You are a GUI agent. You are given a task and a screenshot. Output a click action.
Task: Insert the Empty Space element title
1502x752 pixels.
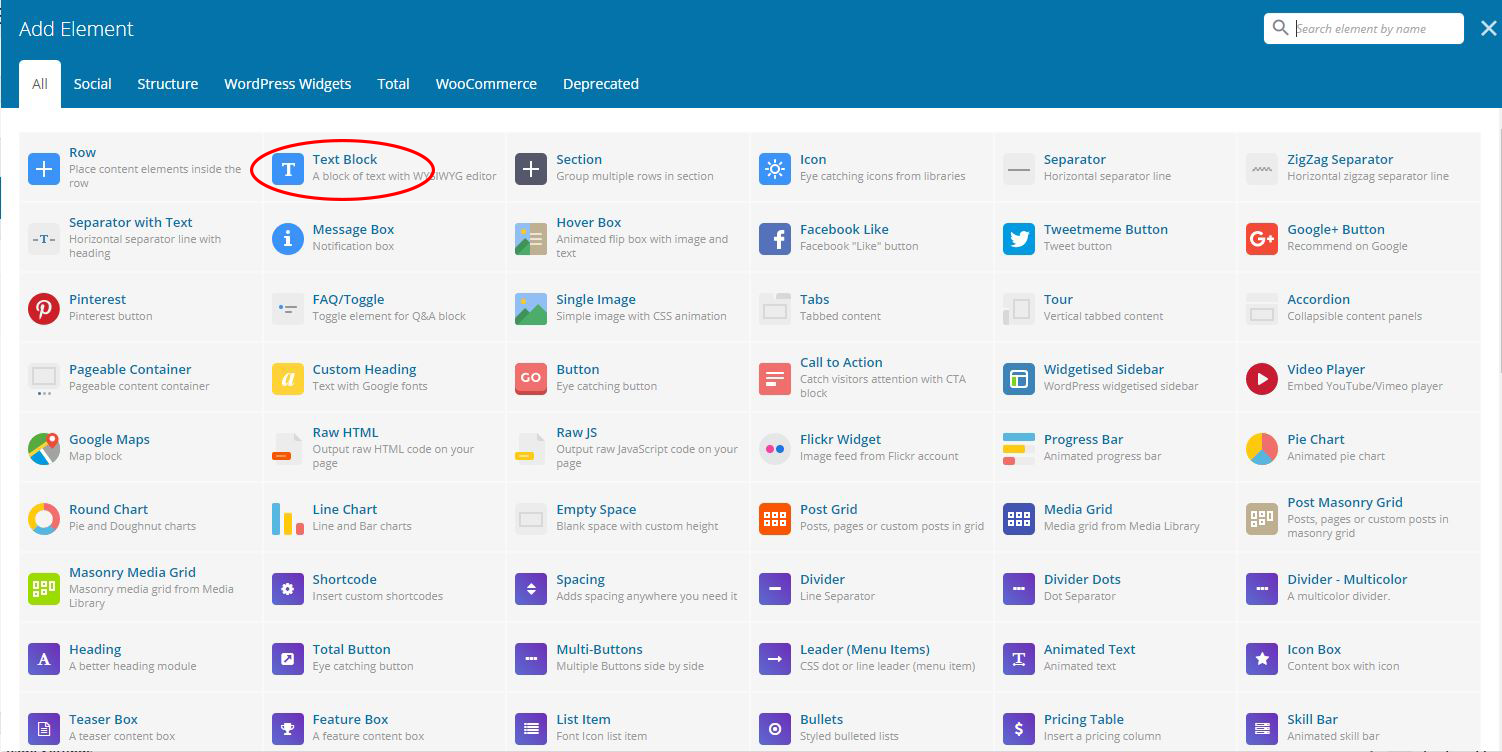[x=596, y=509]
